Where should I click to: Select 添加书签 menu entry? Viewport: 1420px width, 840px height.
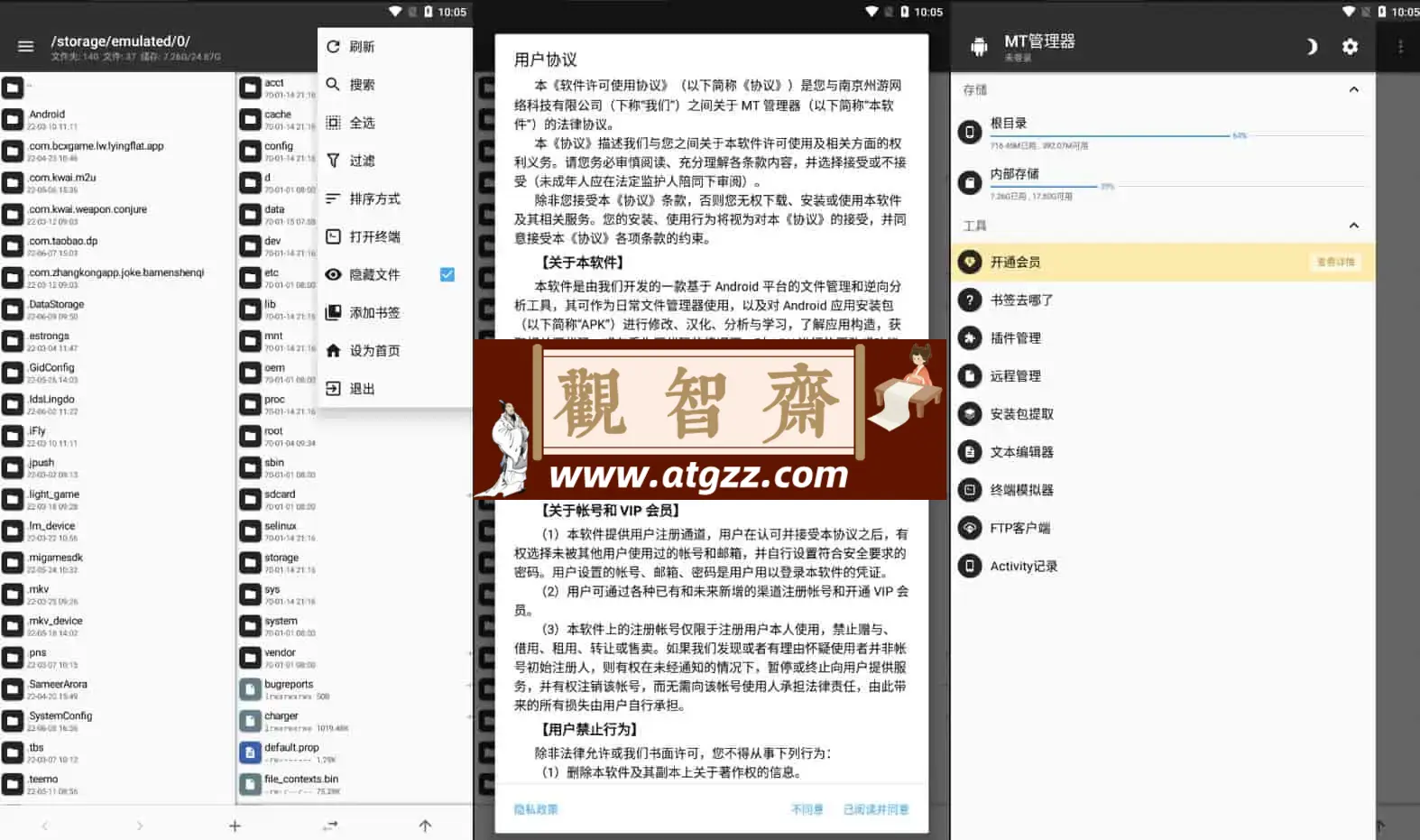(x=395, y=312)
